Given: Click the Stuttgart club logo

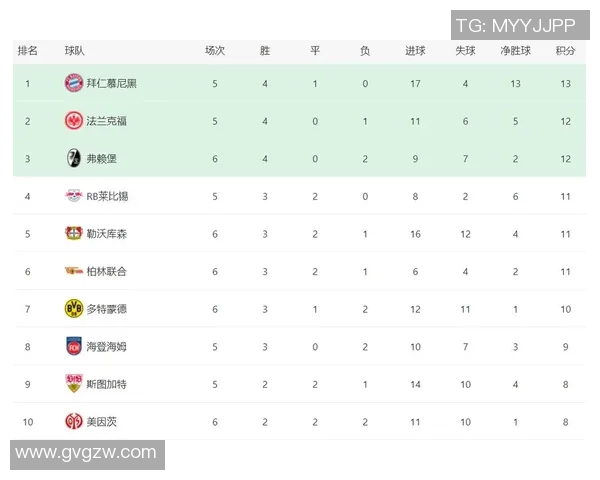Looking at the screenshot, I should point(73,383).
